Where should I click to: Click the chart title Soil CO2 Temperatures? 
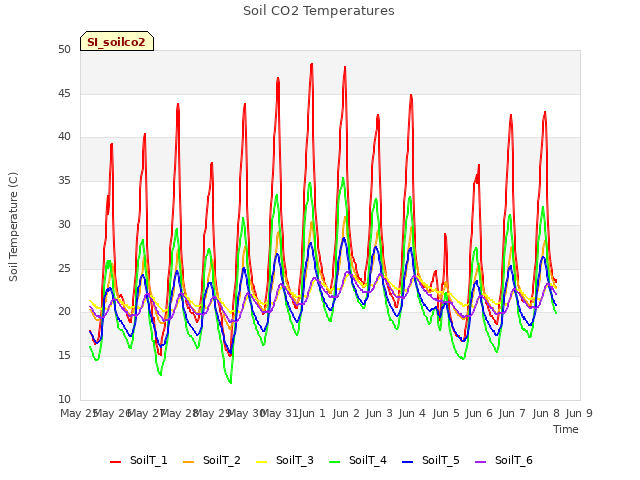[319, 11]
